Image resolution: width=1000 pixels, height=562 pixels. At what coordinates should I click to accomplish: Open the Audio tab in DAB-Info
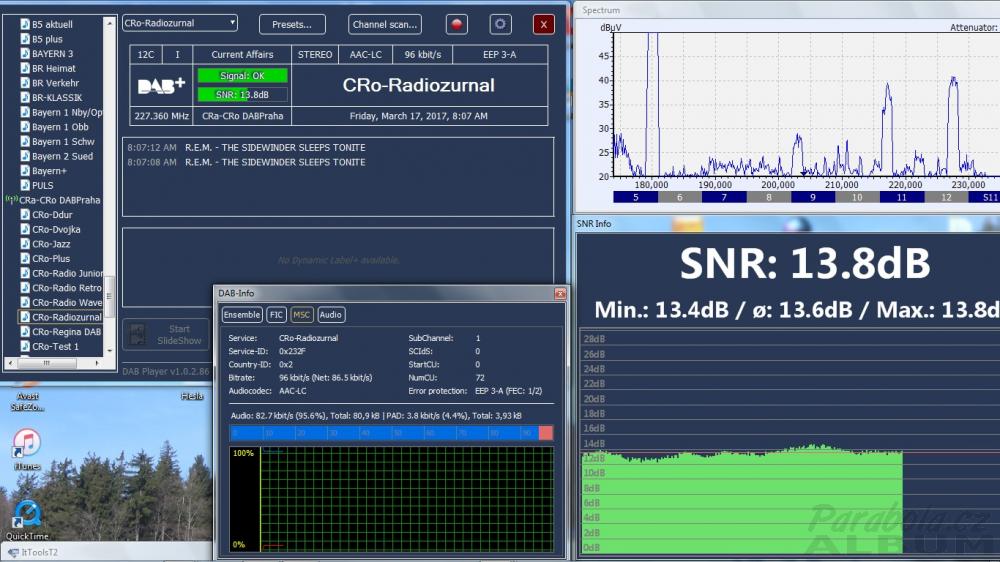330,314
